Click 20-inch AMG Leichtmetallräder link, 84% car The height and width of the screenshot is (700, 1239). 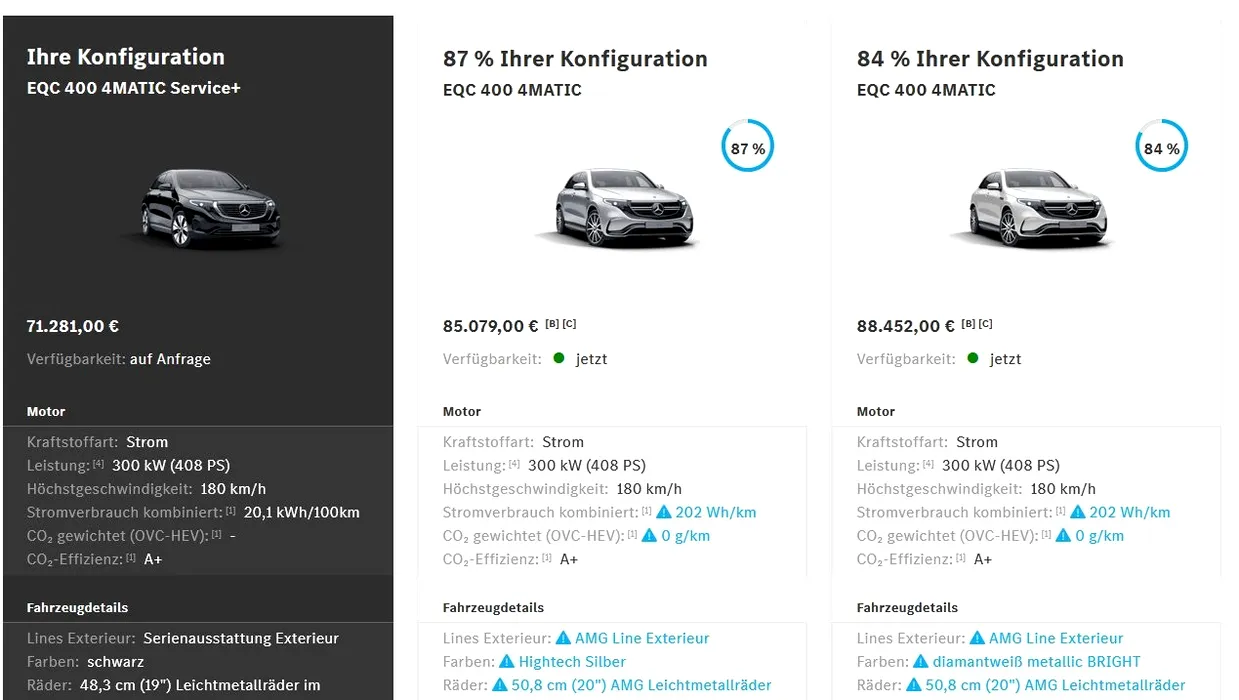tap(1055, 686)
